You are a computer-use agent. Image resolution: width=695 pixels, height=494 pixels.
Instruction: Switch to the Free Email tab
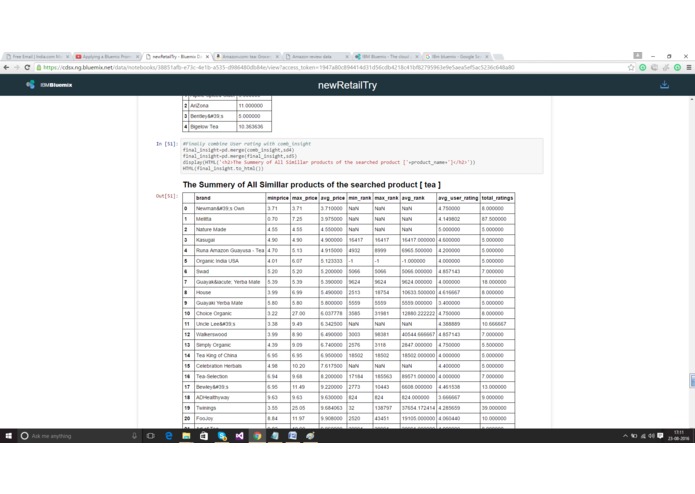click(35, 57)
